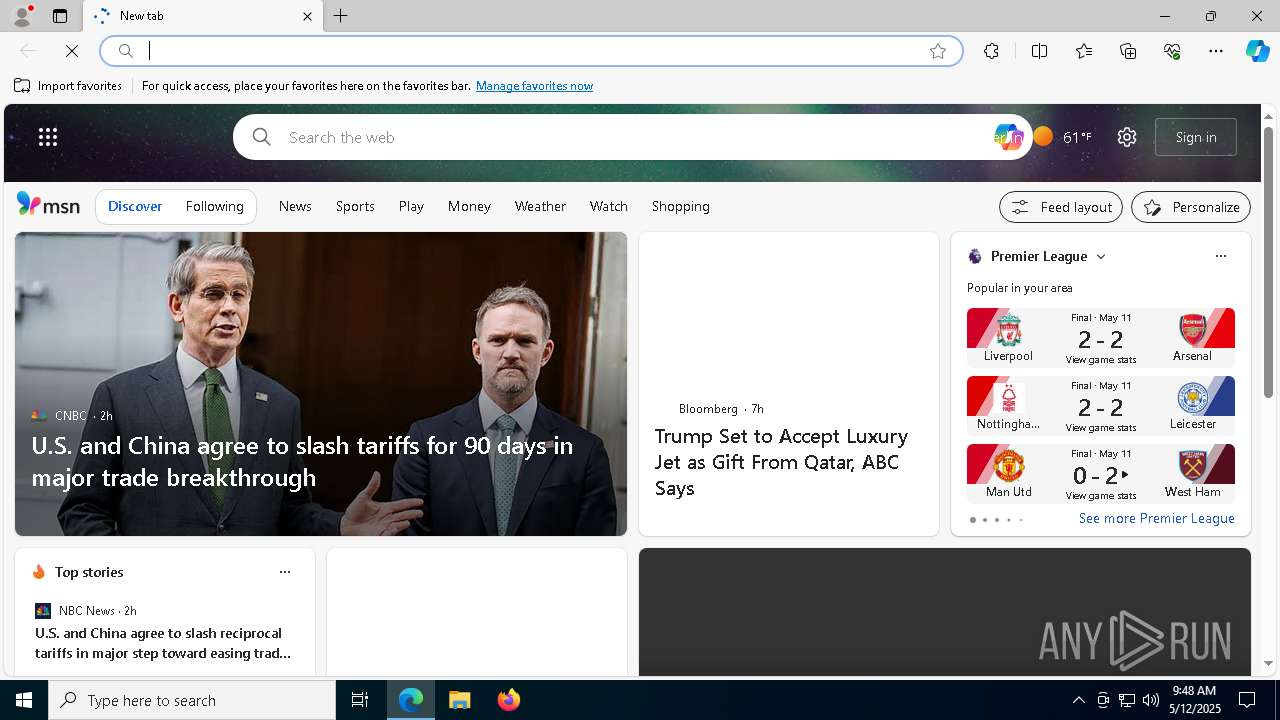Viewport: 1280px width, 720px height.
Task: Toggle the Split screen icon
Action: click(1040, 51)
